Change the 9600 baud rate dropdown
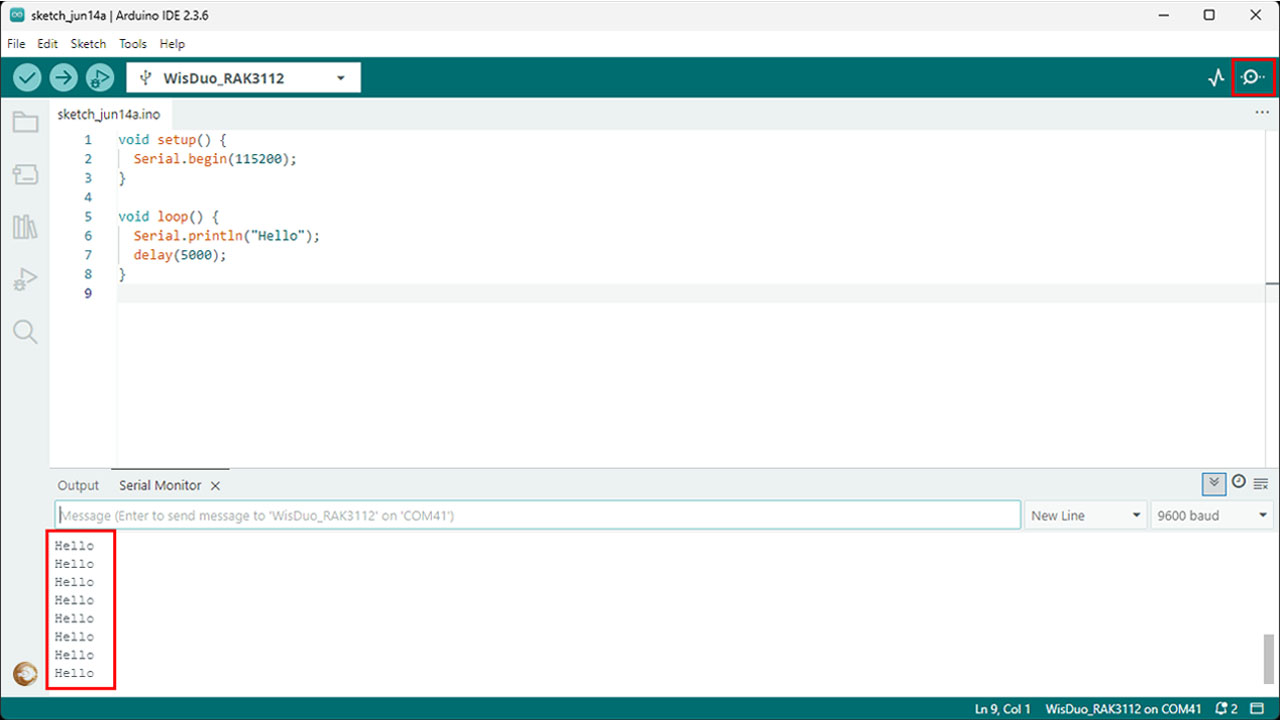The image size is (1280, 720). coord(1211,516)
